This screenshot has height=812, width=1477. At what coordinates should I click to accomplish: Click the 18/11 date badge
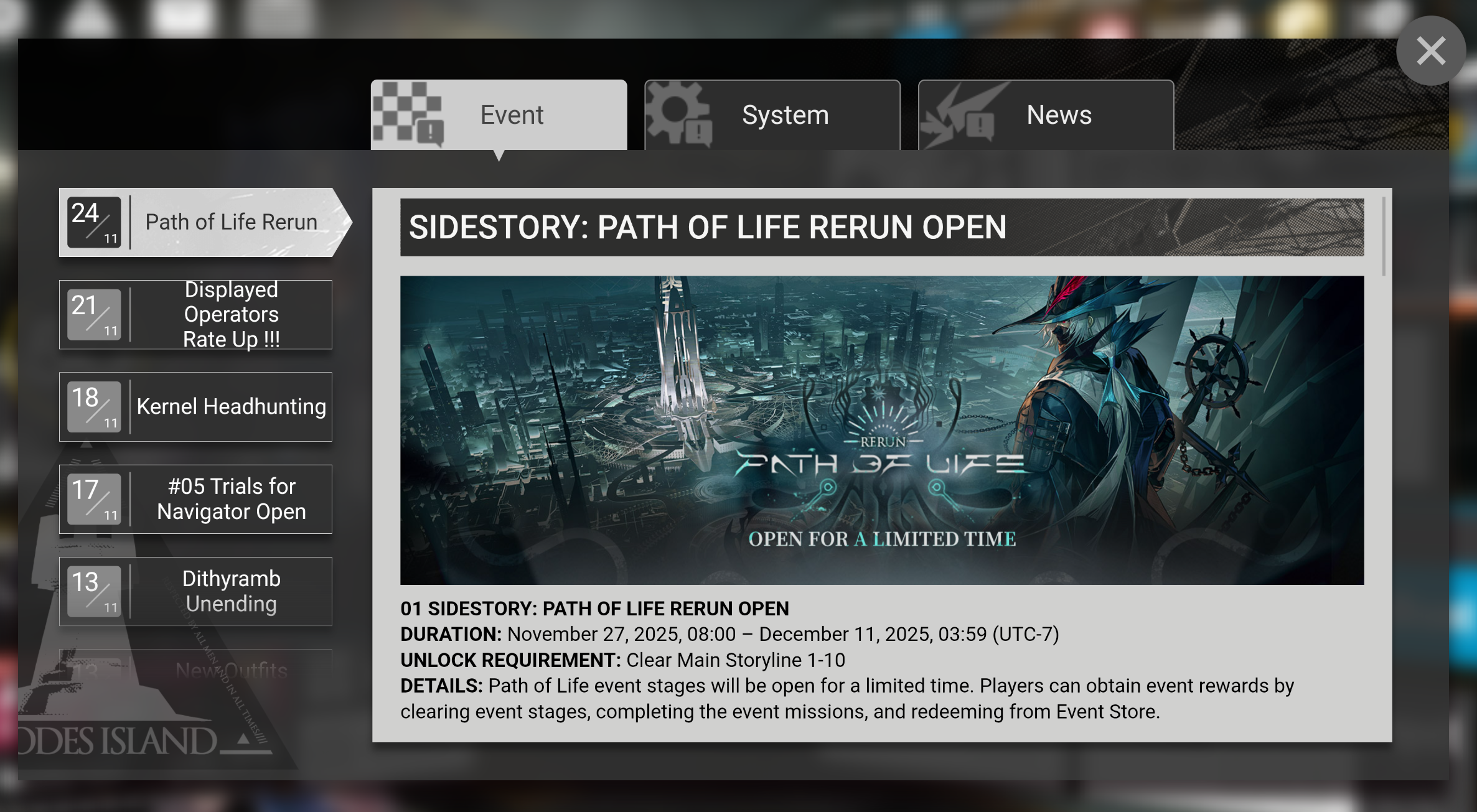pos(94,407)
